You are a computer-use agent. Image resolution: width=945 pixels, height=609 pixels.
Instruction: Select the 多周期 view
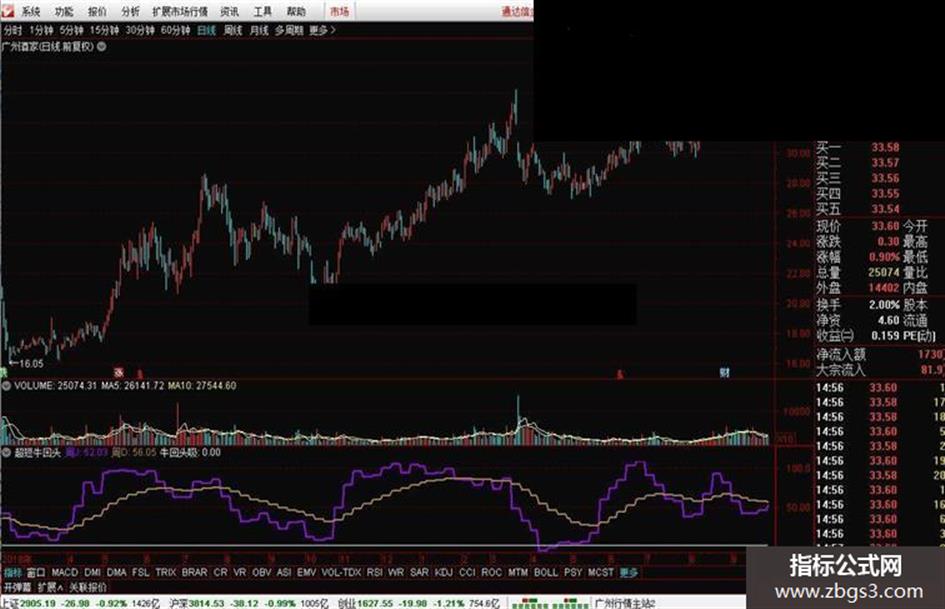[x=289, y=30]
